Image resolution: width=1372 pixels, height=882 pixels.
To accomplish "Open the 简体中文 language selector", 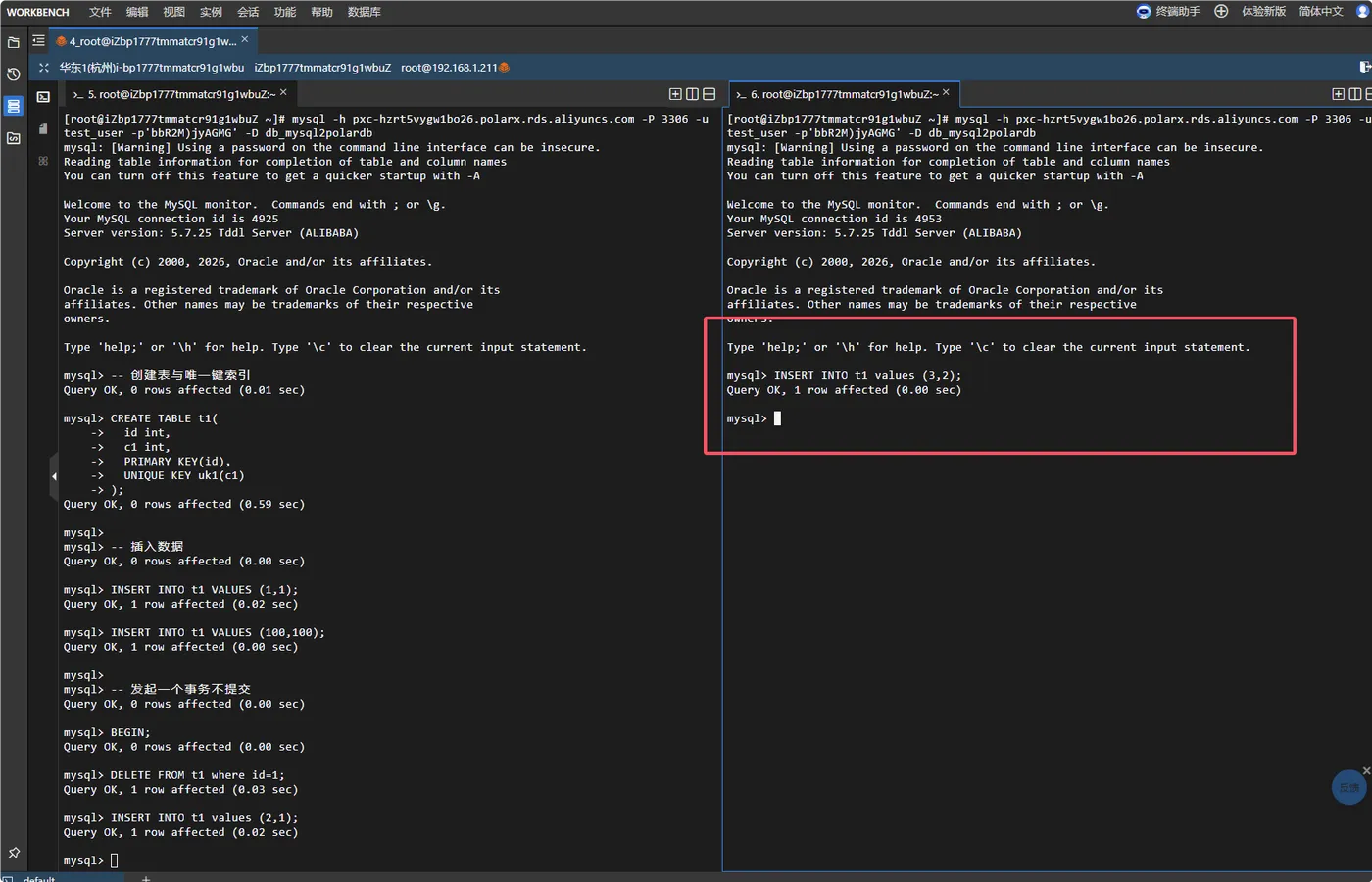I will pyautogui.click(x=1321, y=12).
